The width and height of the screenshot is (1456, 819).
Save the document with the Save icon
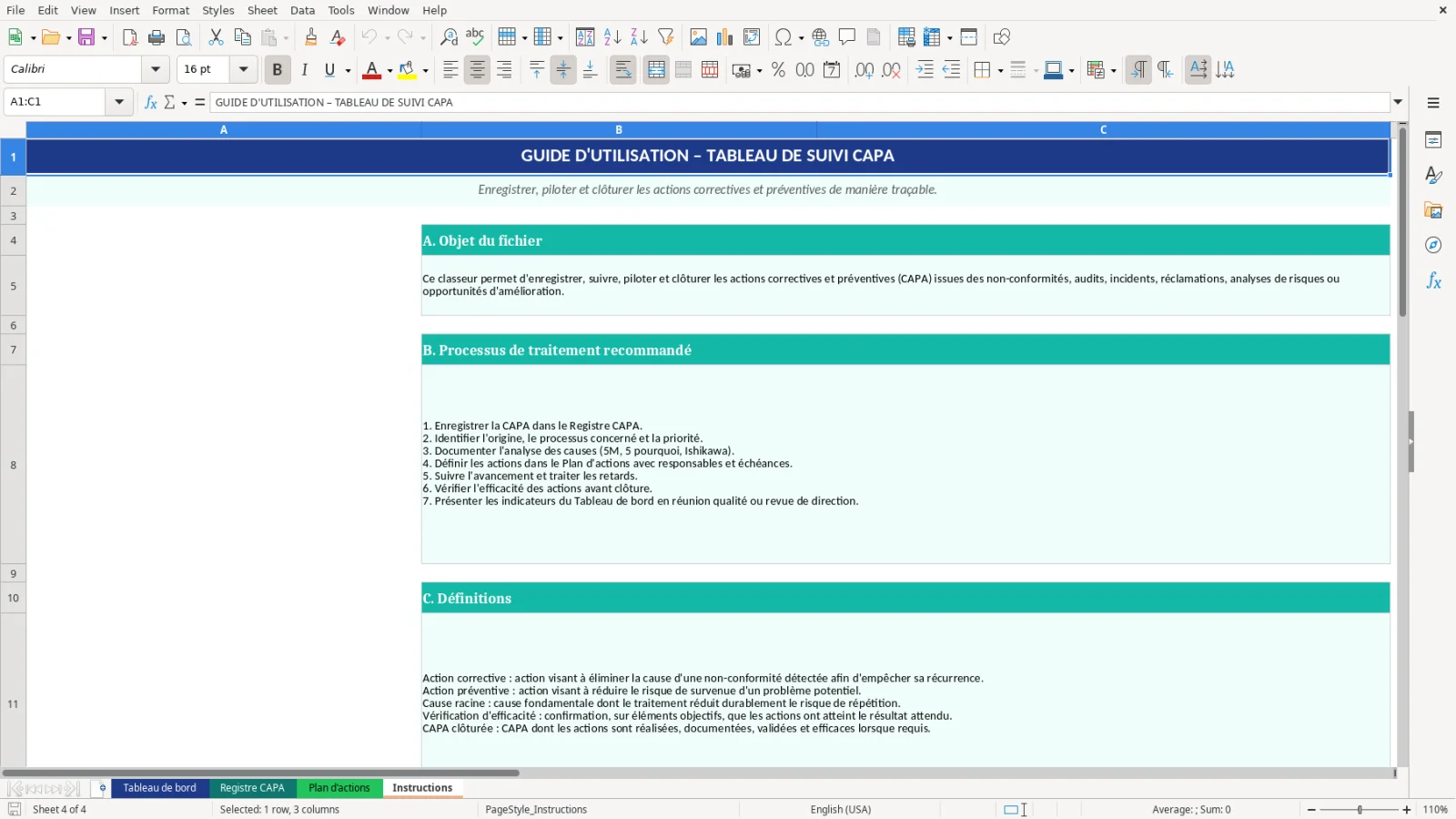point(86,37)
